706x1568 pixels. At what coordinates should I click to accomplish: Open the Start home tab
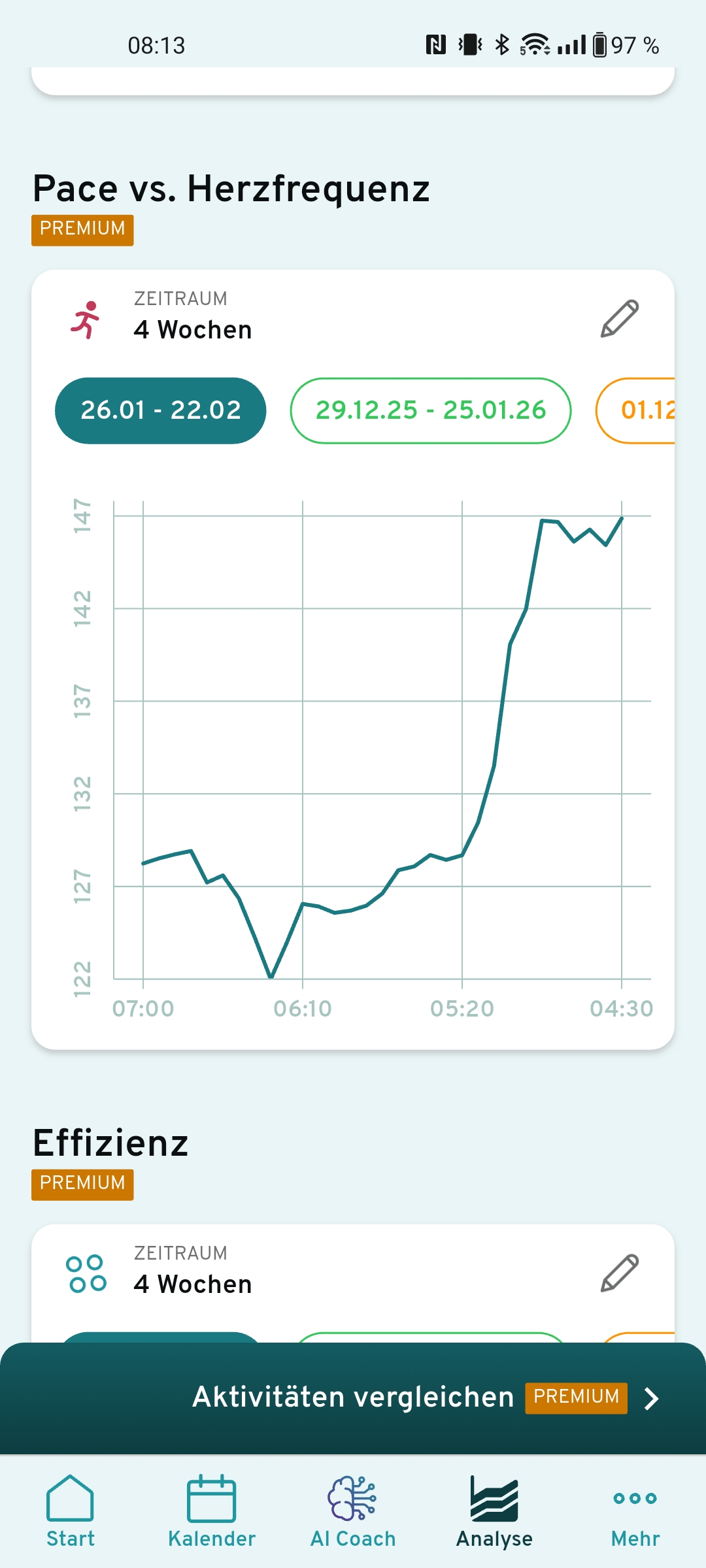coord(71,1509)
